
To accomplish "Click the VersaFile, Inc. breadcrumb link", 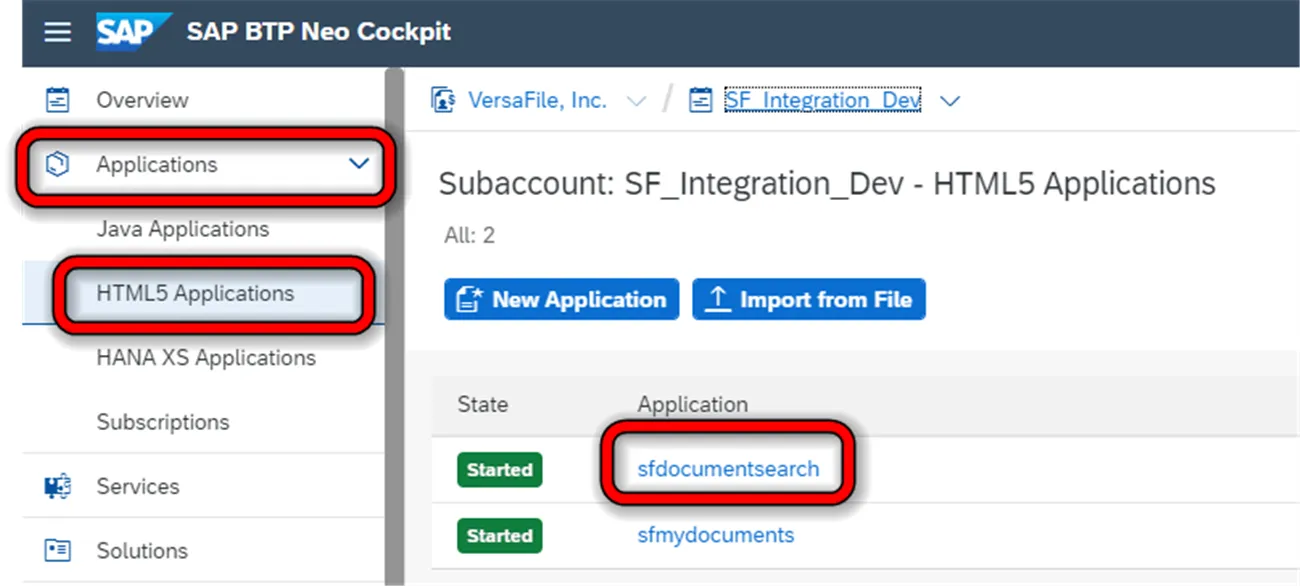I will [x=537, y=100].
